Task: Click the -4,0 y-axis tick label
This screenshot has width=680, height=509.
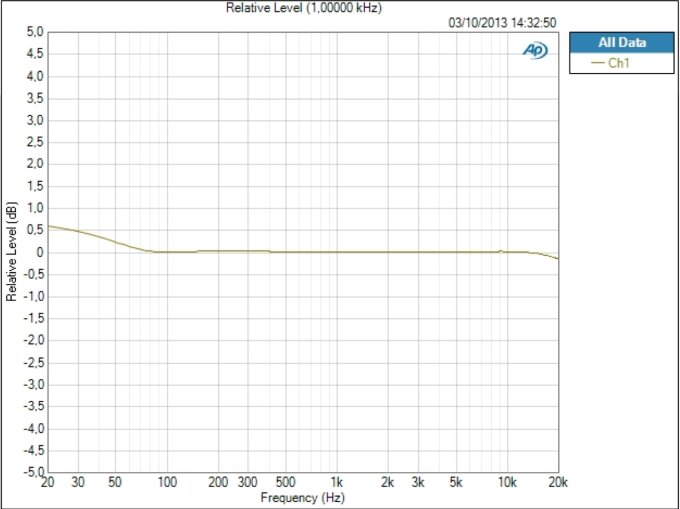Action: pos(33,428)
